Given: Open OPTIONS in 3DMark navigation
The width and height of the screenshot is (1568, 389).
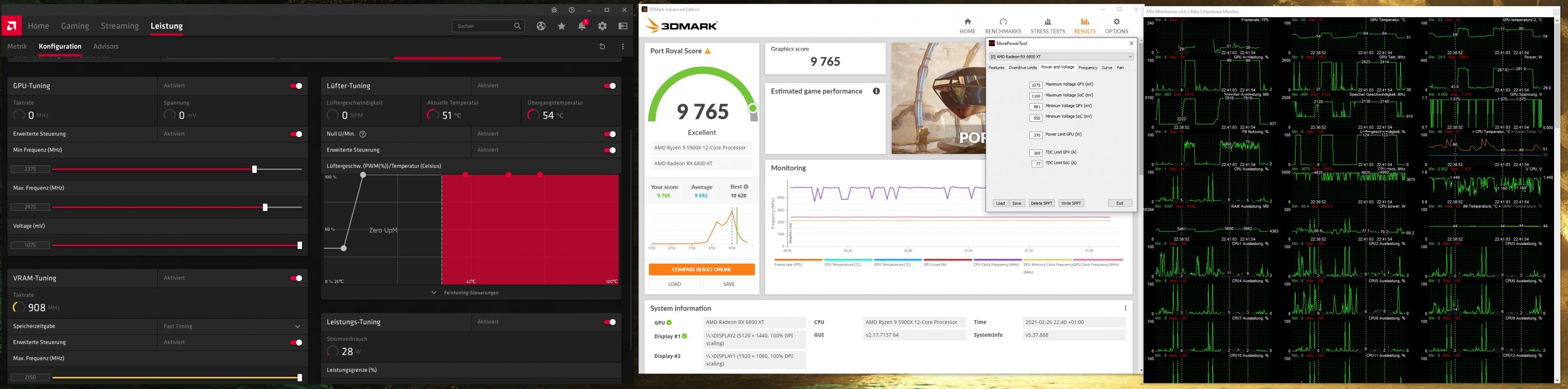Looking at the screenshot, I should click(x=1116, y=26).
